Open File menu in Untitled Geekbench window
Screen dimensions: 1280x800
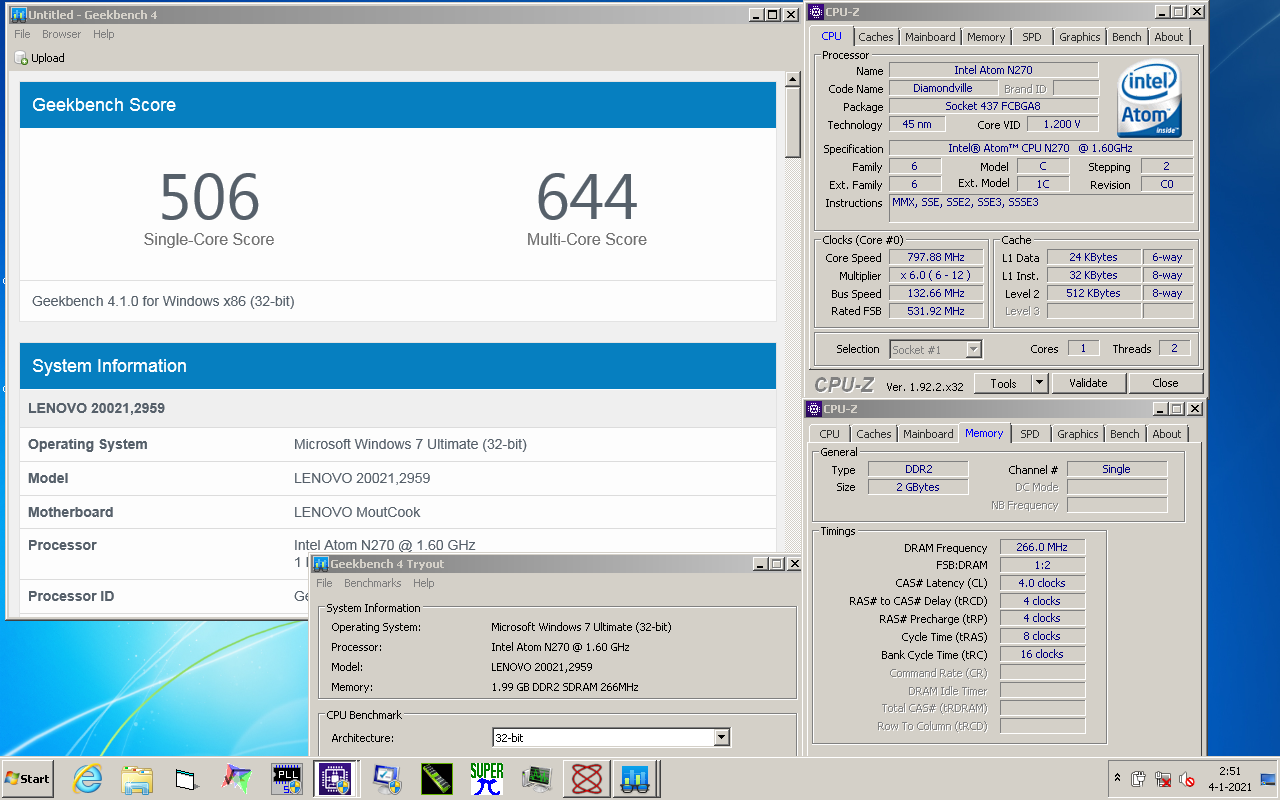pyautogui.click(x=22, y=34)
